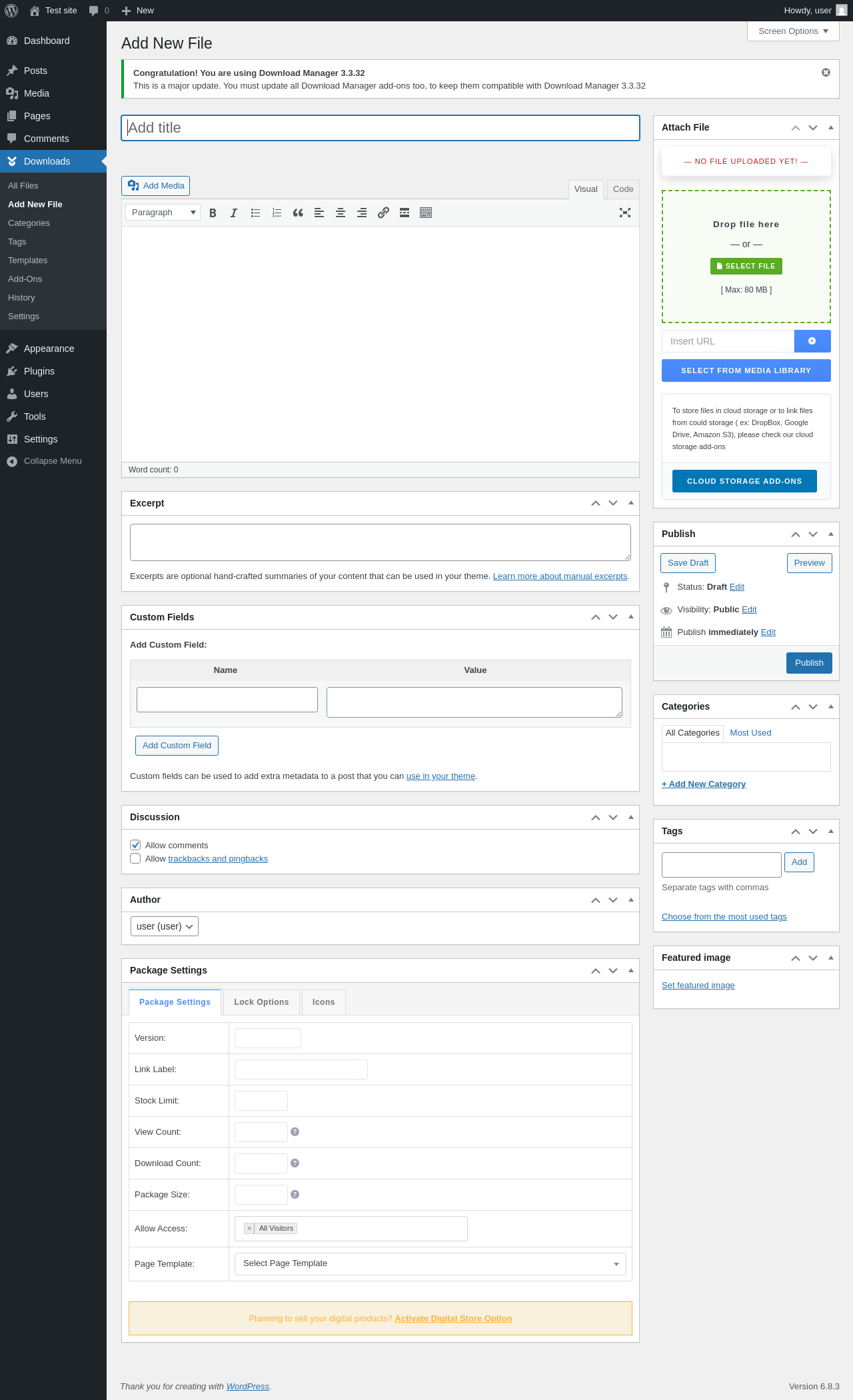This screenshot has height=1400, width=853.
Task: Collapse the Publish panel
Action: tap(831, 534)
